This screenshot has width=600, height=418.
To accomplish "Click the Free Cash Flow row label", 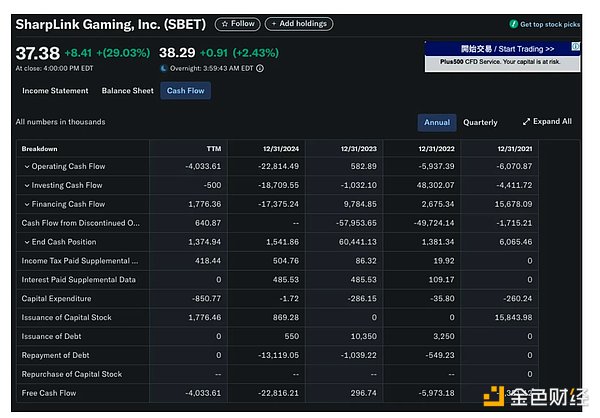I will point(49,393).
